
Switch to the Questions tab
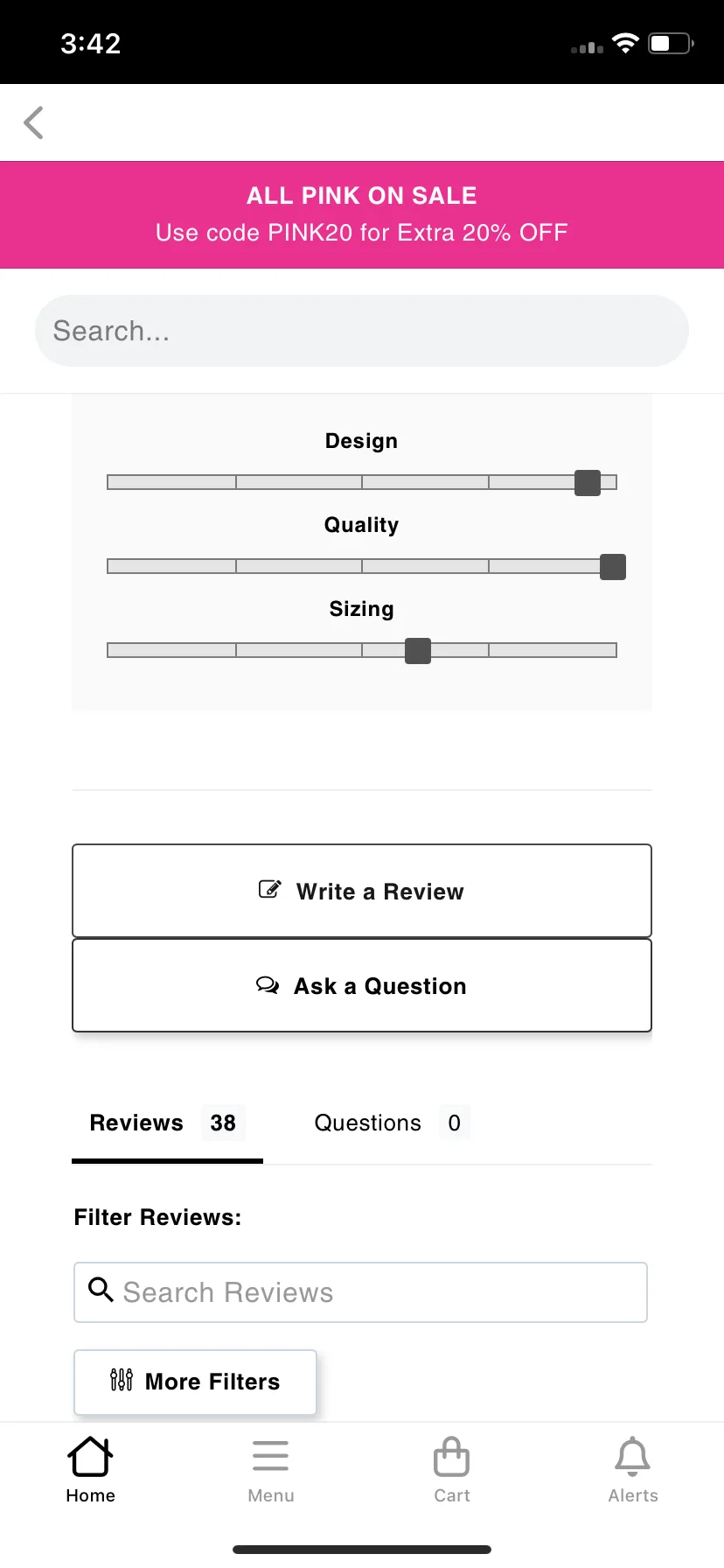(392, 1123)
